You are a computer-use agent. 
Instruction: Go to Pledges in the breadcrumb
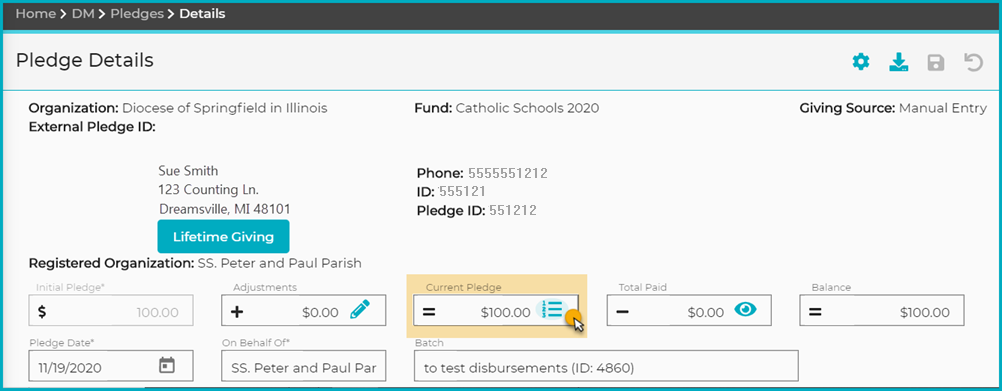(137, 13)
